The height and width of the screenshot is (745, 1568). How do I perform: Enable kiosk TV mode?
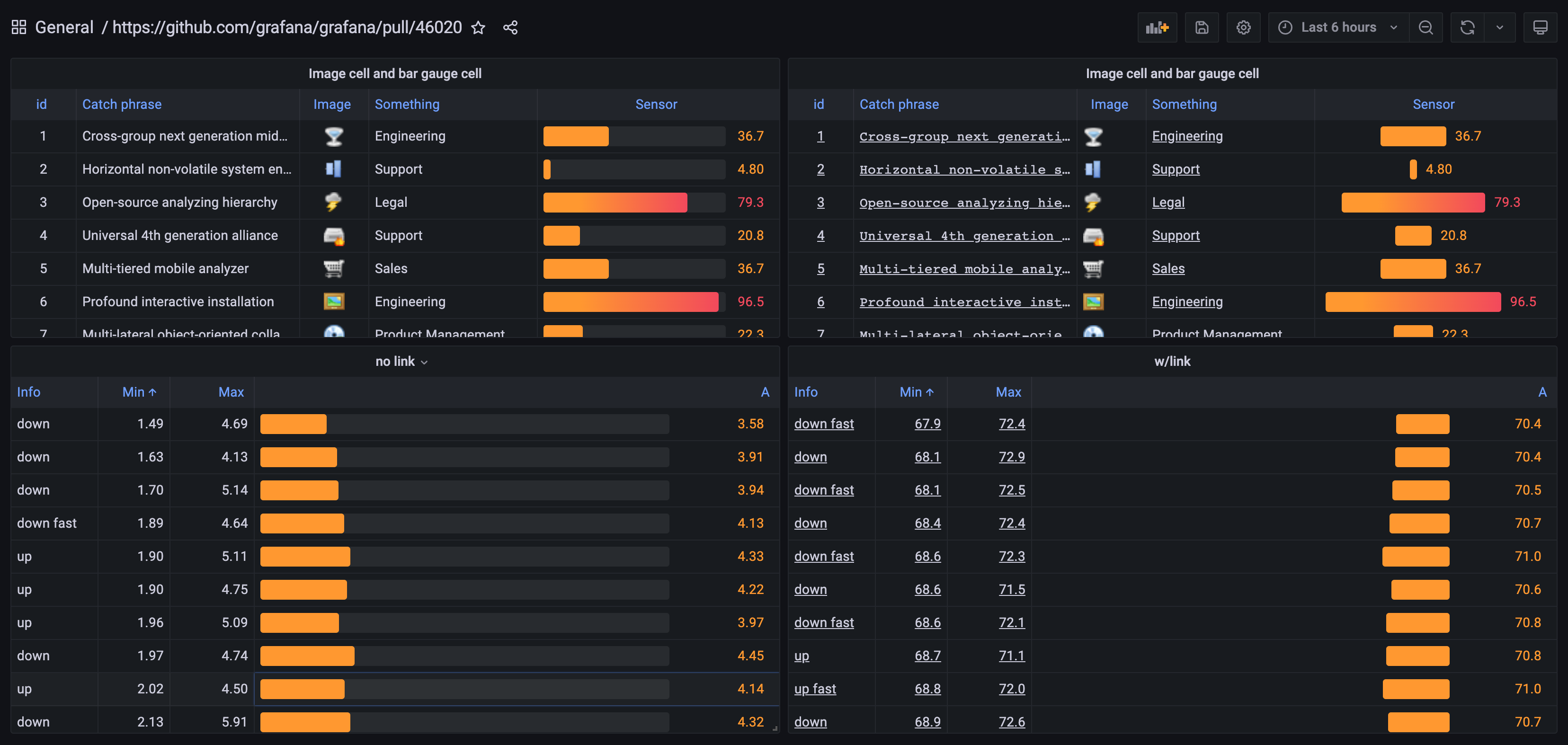point(1541,27)
